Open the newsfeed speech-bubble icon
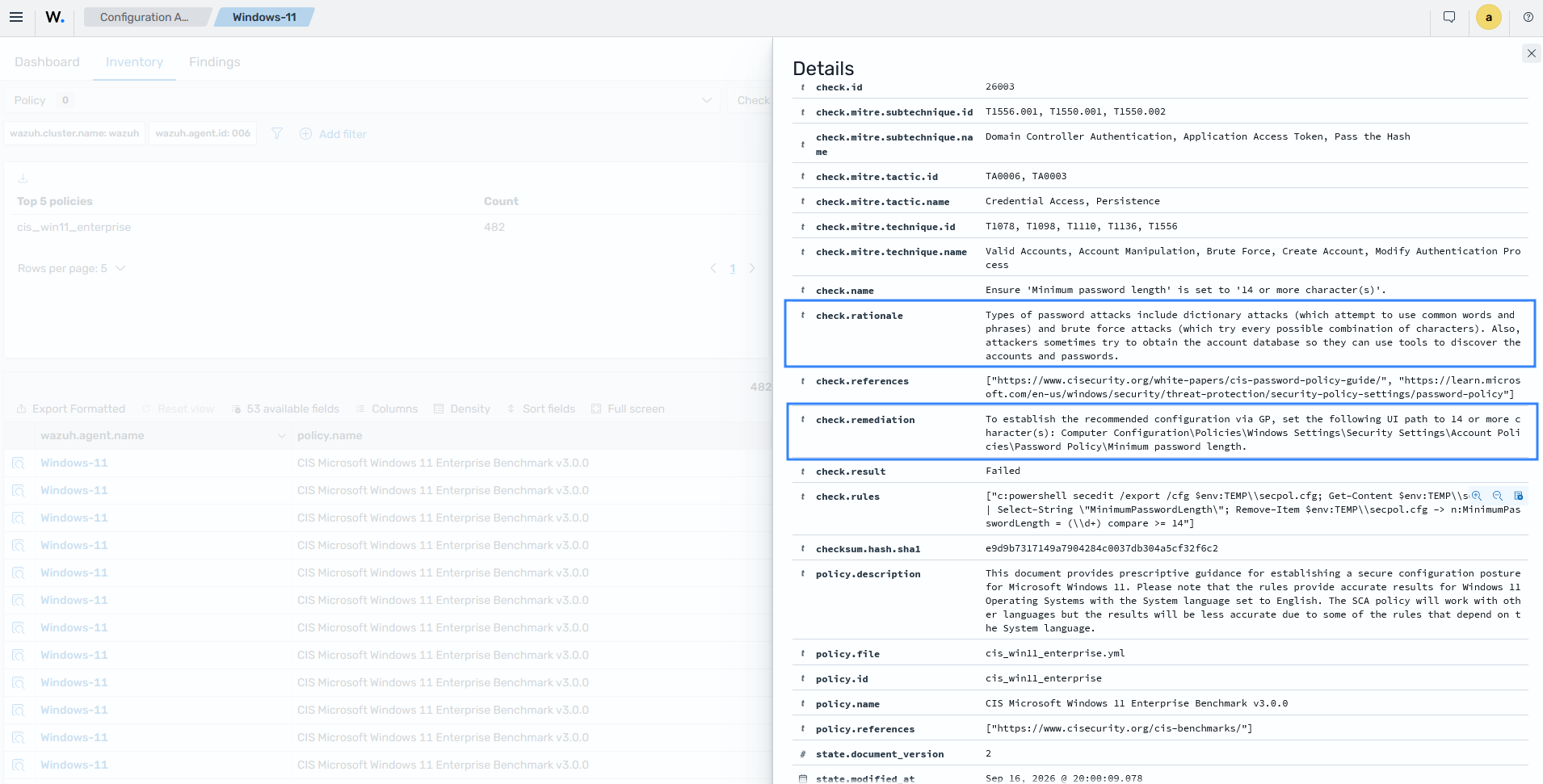The height and width of the screenshot is (784, 1543). pos(1449,17)
